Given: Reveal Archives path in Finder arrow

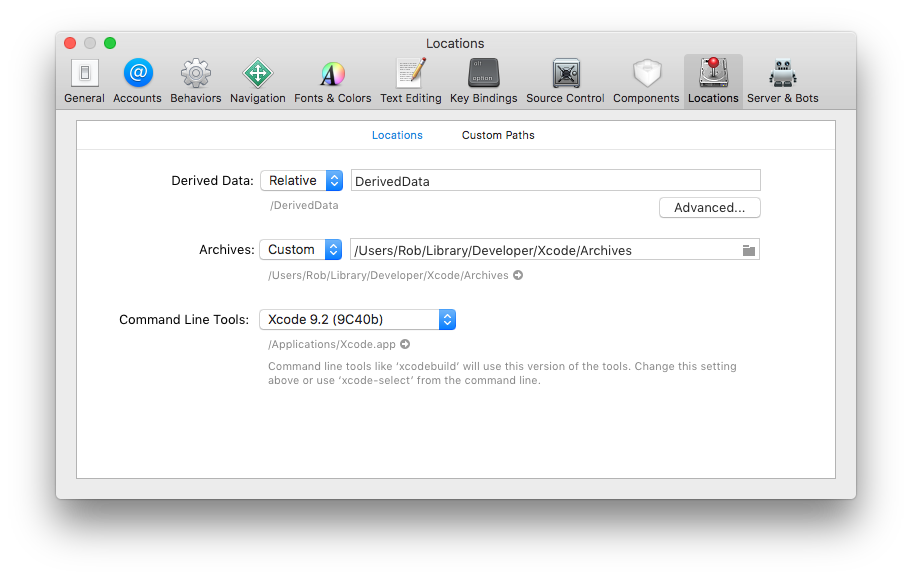Looking at the screenshot, I should (x=518, y=275).
